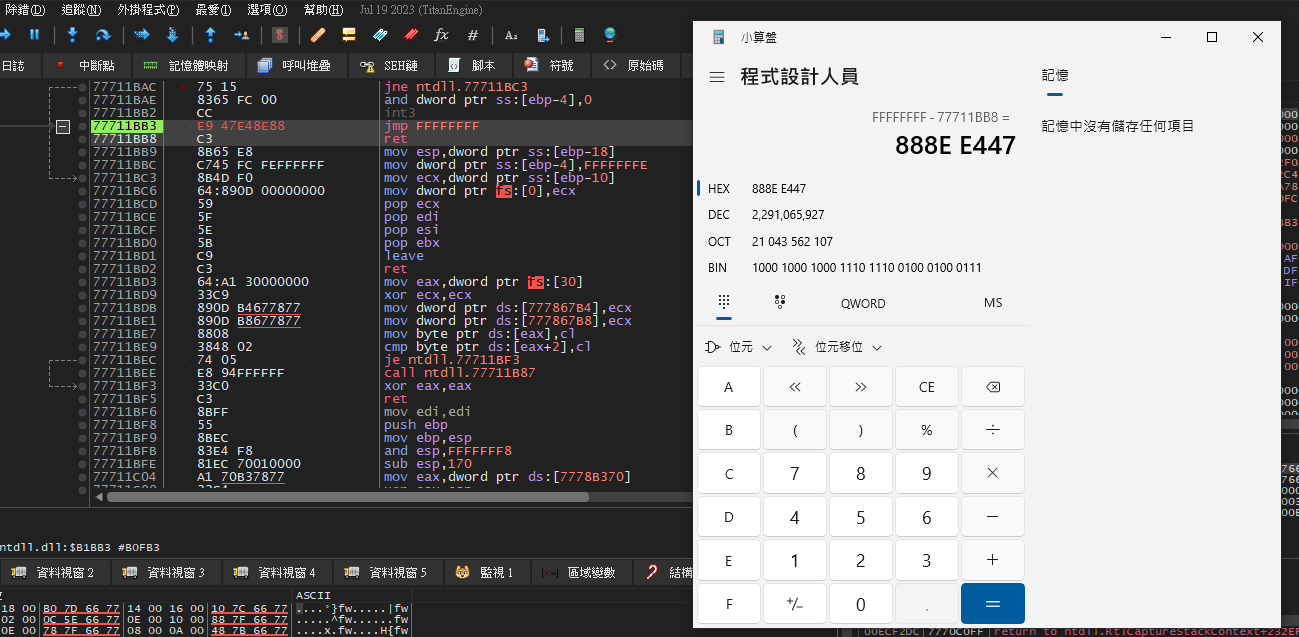The height and width of the screenshot is (637, 1299).
Task: Click the right shift >> key
Action: (x=860, y=387)
